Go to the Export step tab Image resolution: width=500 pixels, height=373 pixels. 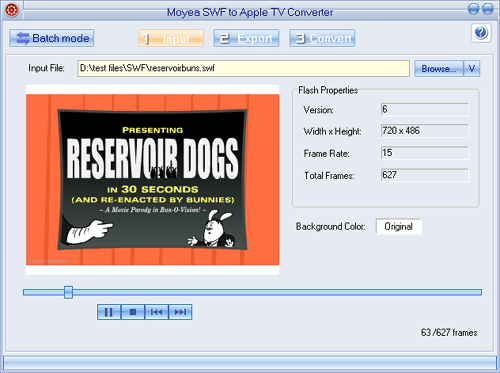click(x=246, y=38)
